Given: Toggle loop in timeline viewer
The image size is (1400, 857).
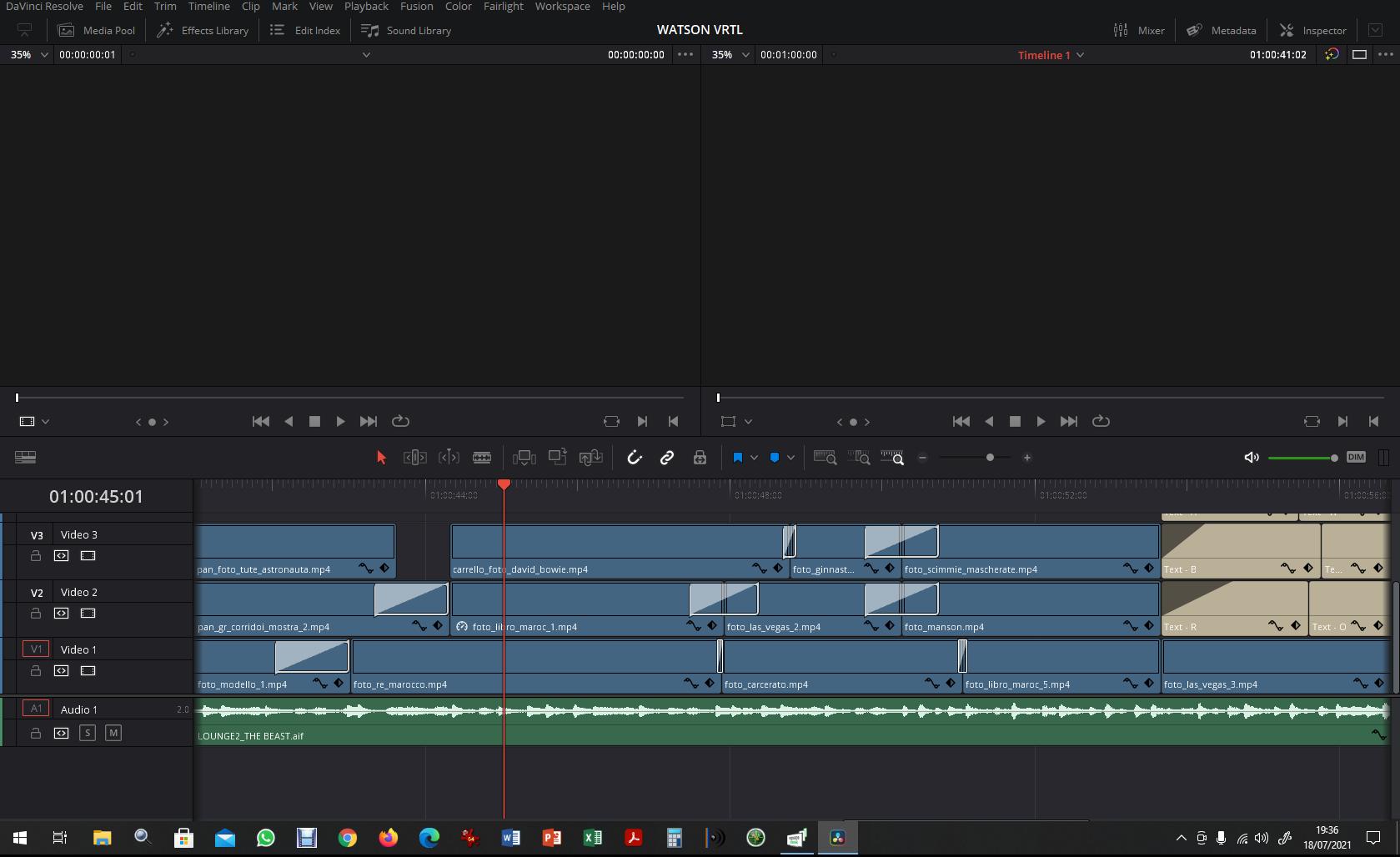Looking at the screenshot, I should tap(1101, 421).
